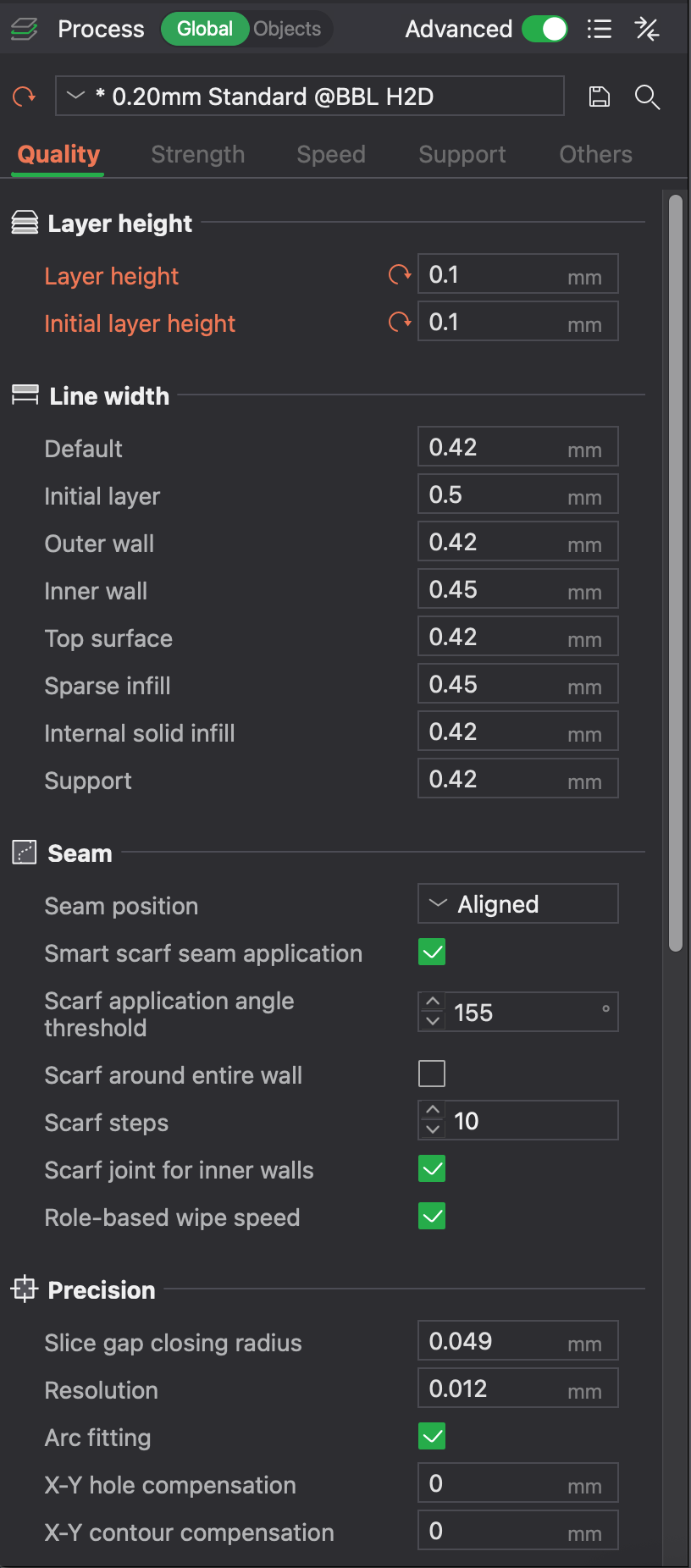Reset all modified preset values
Image resolution: width=691 pixels, height=1568 pixels.
click(25, 97)
